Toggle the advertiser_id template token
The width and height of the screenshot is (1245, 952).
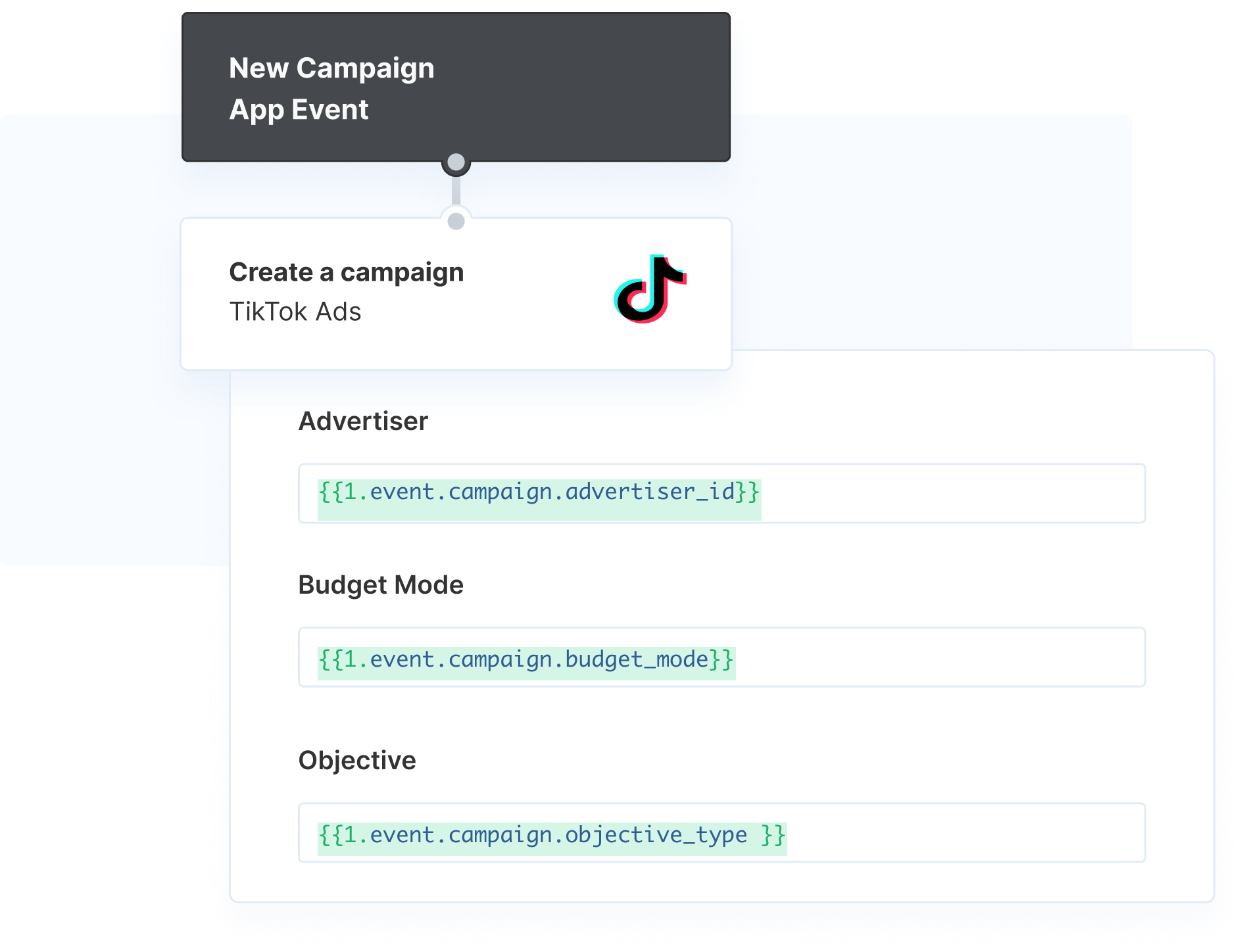(x=538, y=492)
